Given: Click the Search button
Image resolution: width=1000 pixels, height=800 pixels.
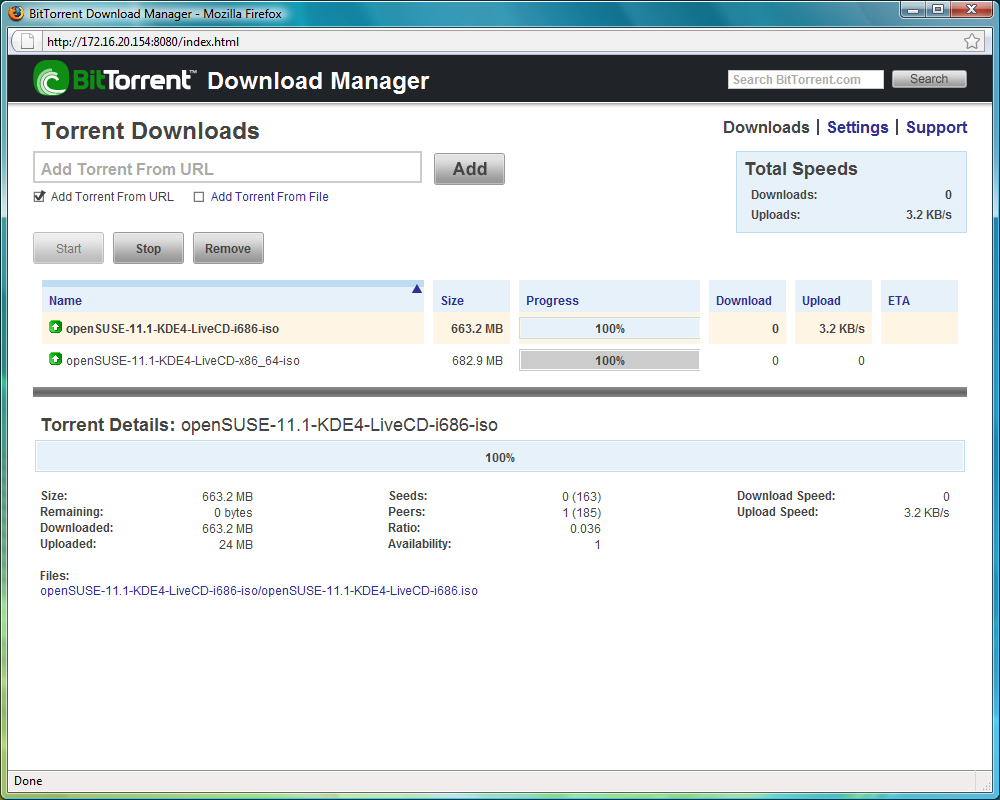Looking at the screenshot, I should tap(929, 79).
